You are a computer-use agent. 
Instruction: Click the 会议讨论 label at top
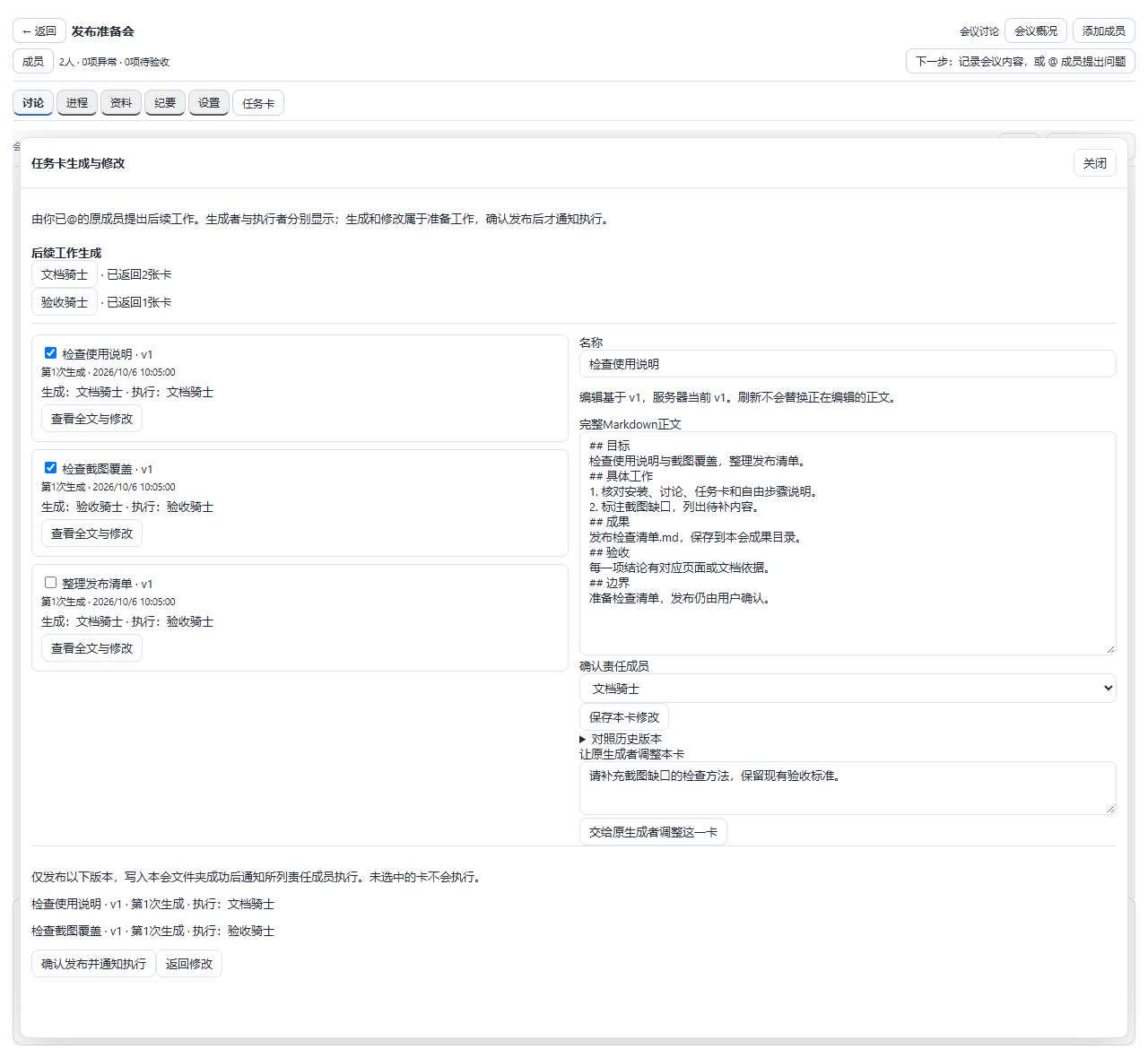pyautogui.click(x=979, y=31)
